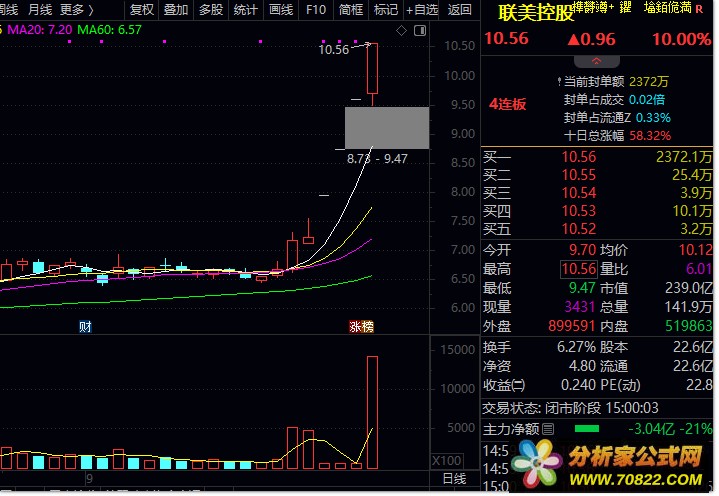Screen dimensions: 719x496
Task: Click the diamond marker icon in chart corner
Action: [x=401, y=31]
